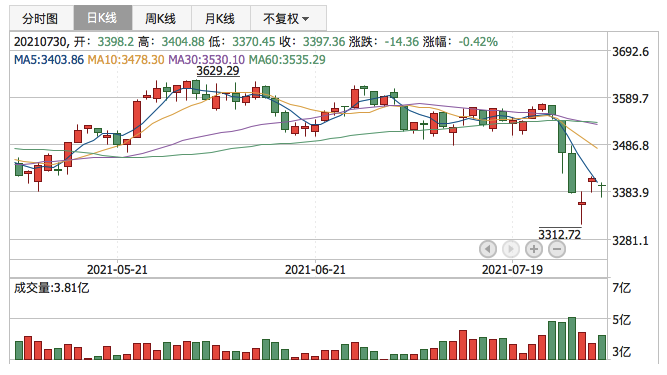Click the 2021-07-19 date label
The height and width of the screenshot is (375, 667).
[x=512, y=270]
